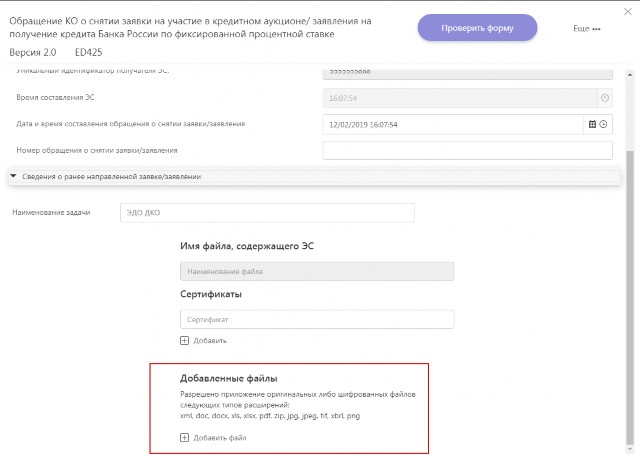Click the Сертификат input field

(x=317, y=319)
